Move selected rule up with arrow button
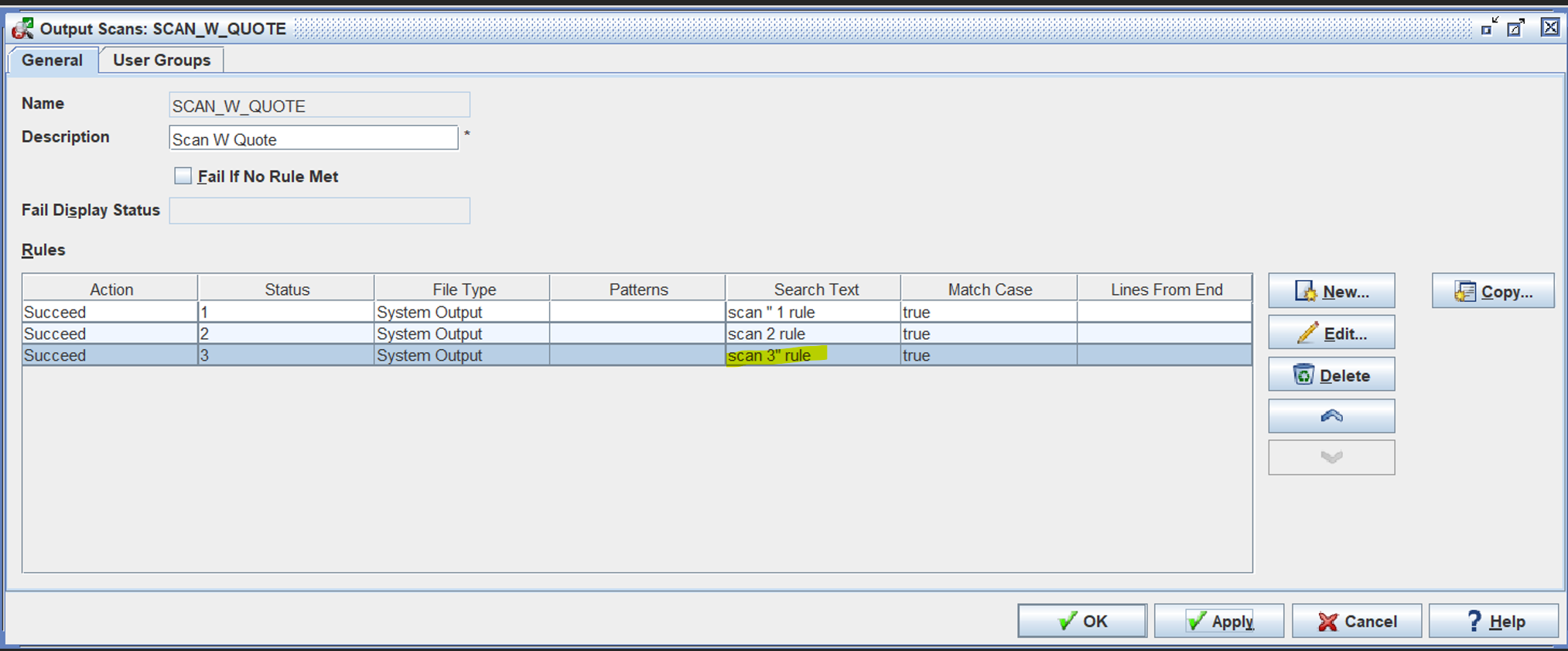 [x=1331, y=416]
